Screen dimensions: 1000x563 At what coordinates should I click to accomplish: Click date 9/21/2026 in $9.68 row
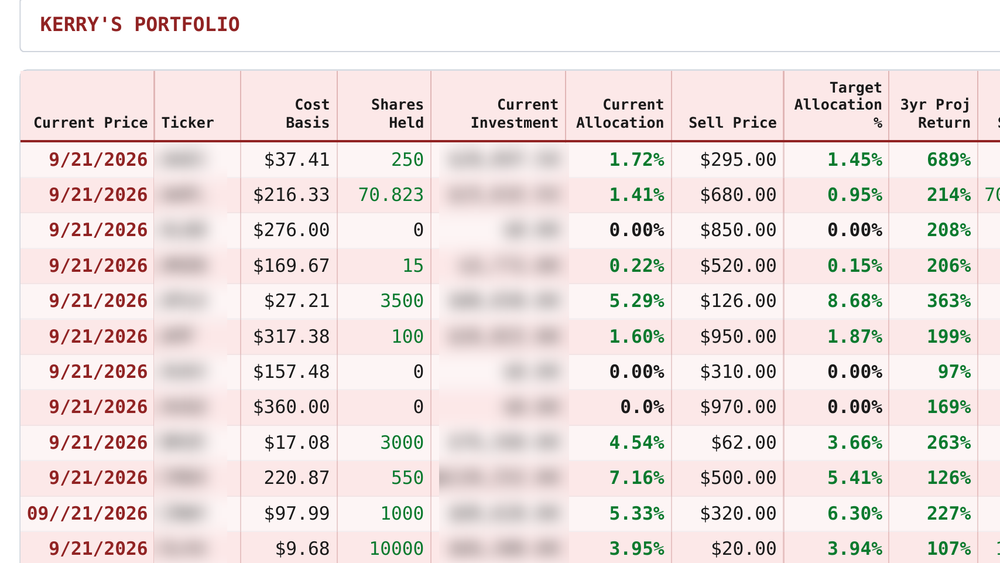[x=98, y=548]
